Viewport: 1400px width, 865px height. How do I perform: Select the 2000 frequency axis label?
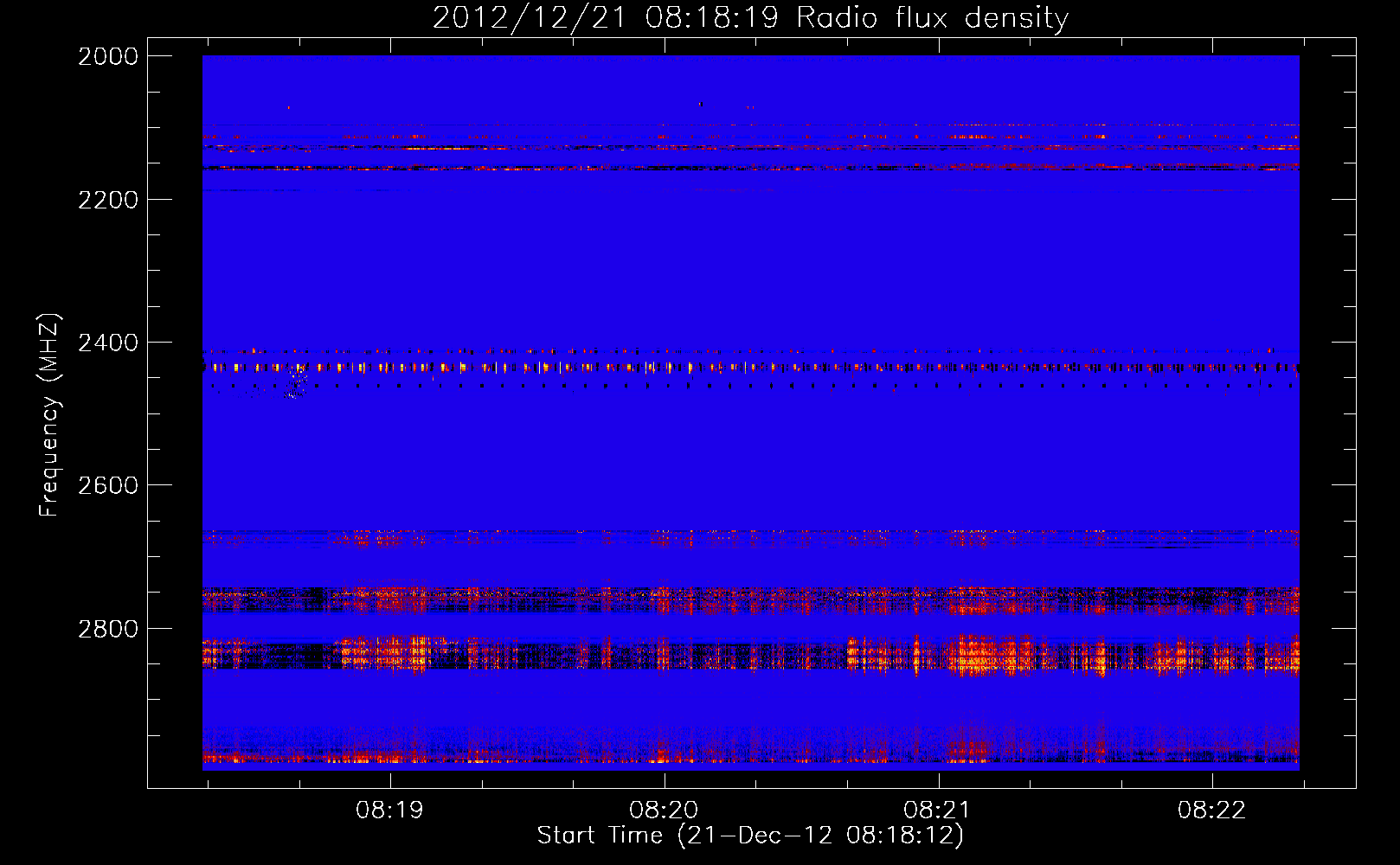coord(108,56)
